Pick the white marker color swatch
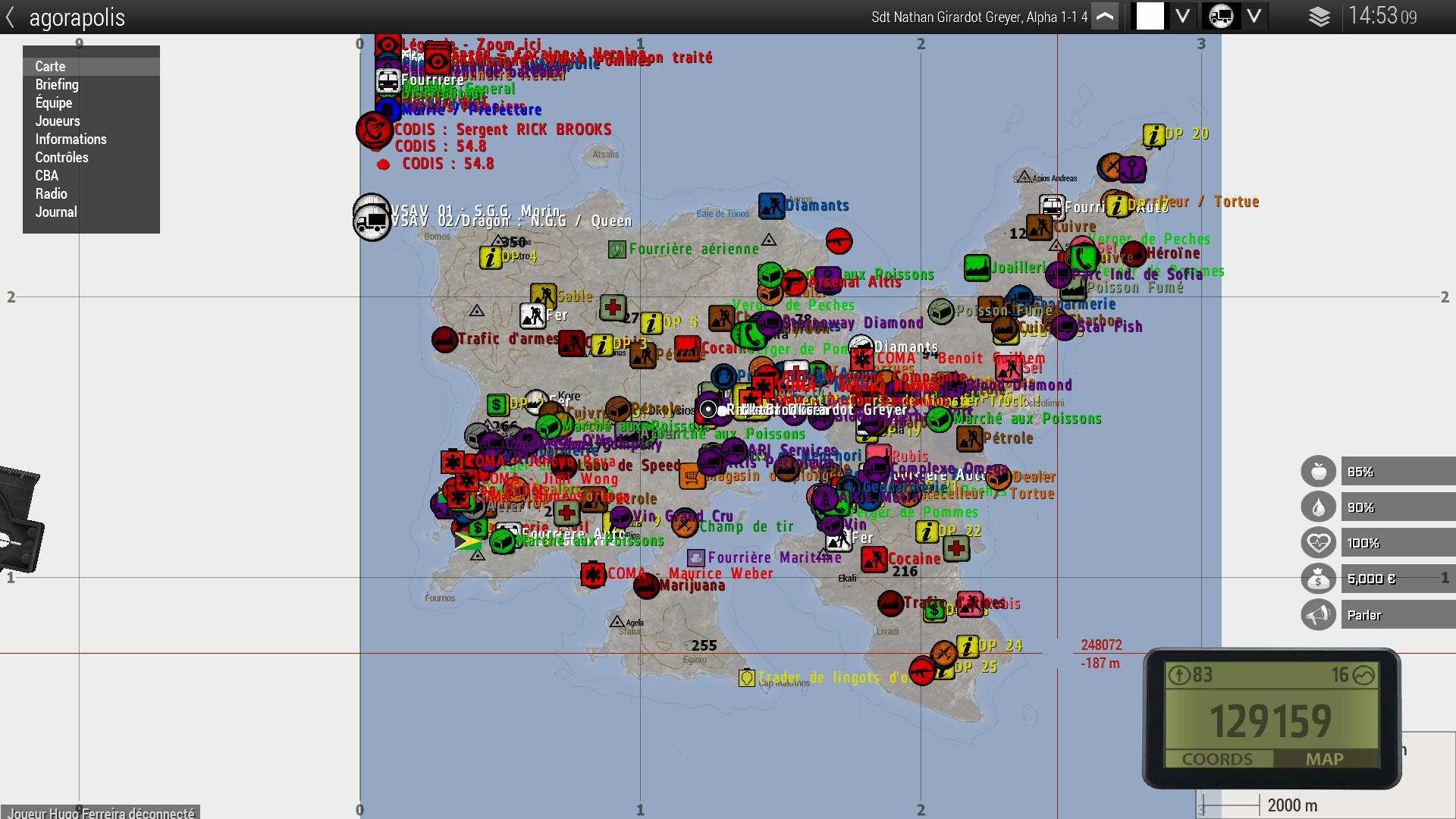Image resolution: width=1456 pixels, height=819 pixels. (1150, 16)
